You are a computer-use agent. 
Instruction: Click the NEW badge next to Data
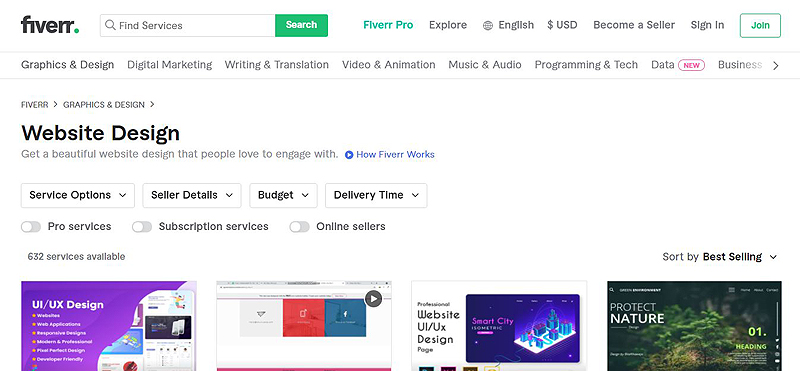pyautogui.click(x=691, y=65)
